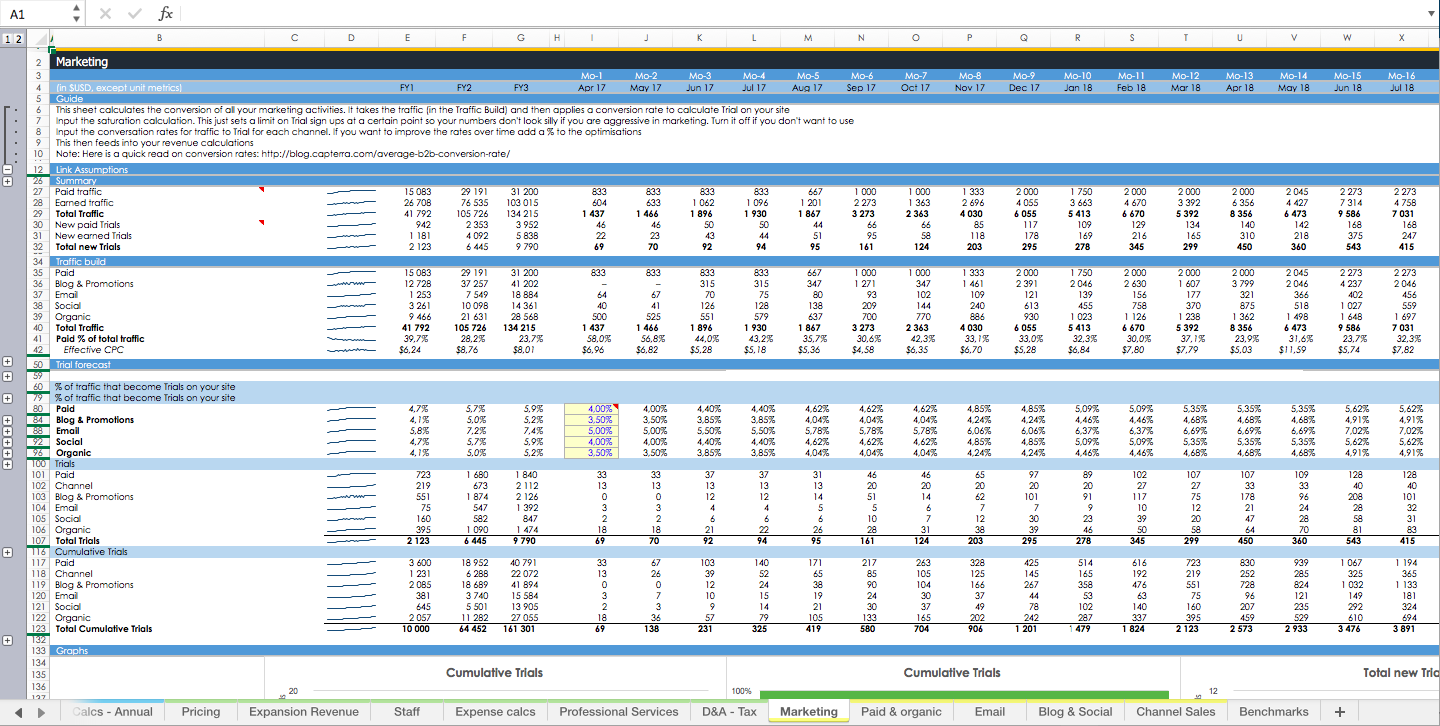
Task: Click the Graphs section header
Action: [x=71, y=651]
